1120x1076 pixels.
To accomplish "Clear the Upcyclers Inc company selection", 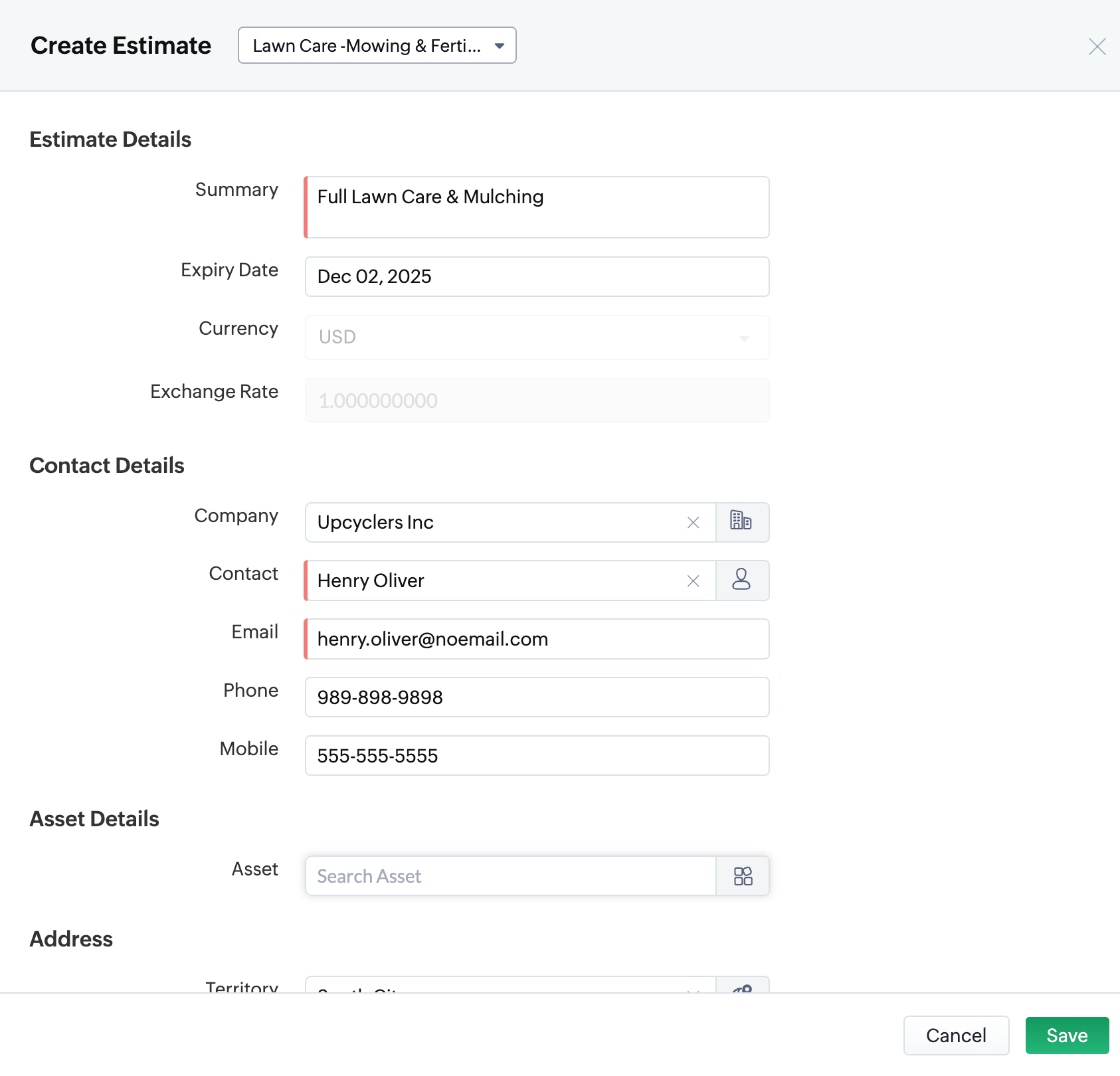I will (x=693, y=523).
